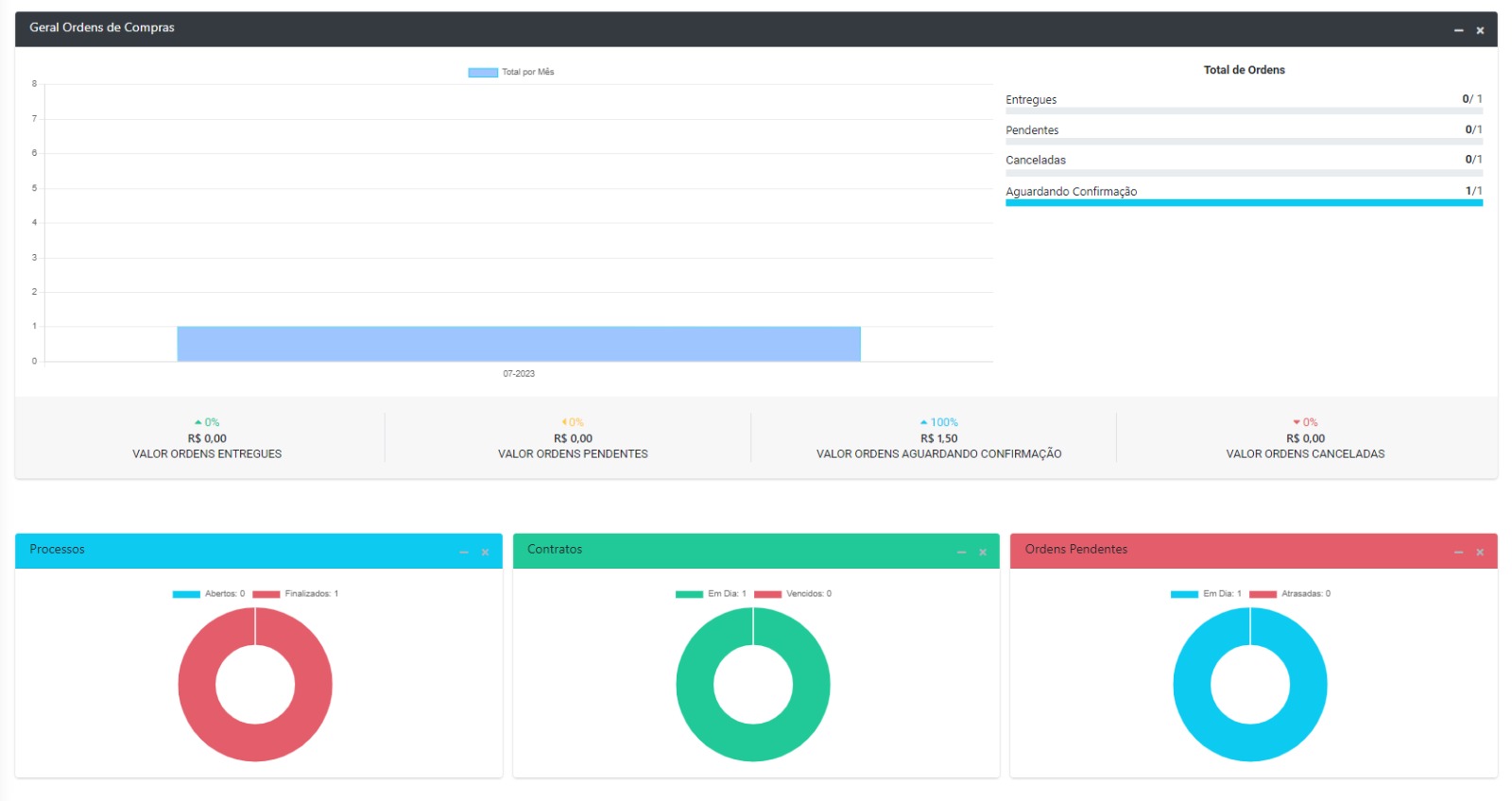Toggle the Abertos legend in Processos

[209, 594]
